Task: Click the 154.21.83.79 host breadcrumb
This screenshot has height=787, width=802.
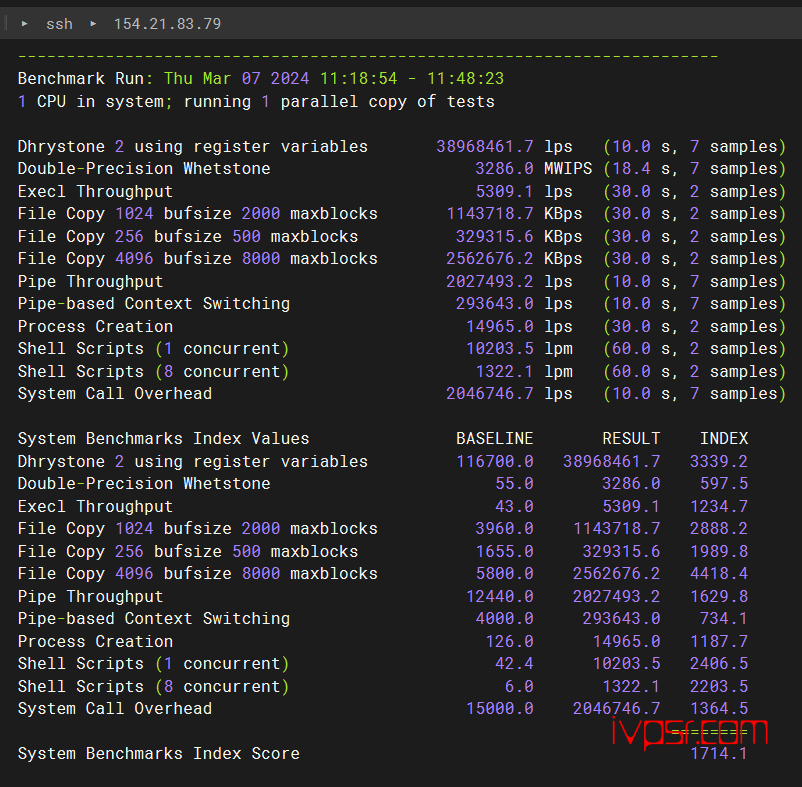Action: click(x=167, y=24)
